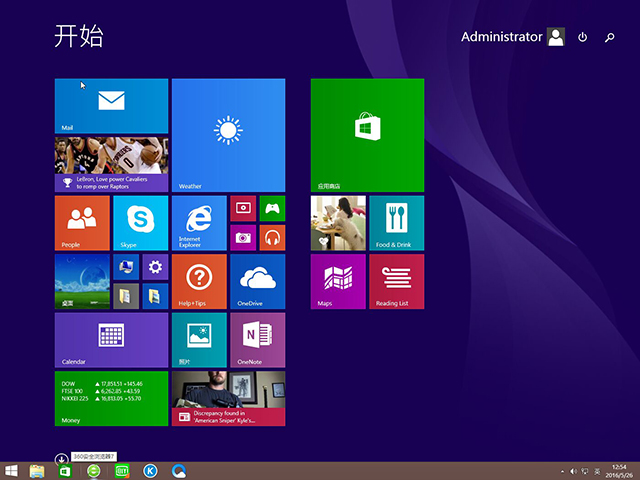Open the Store tile with shopping bag

[x=367, y=135]
